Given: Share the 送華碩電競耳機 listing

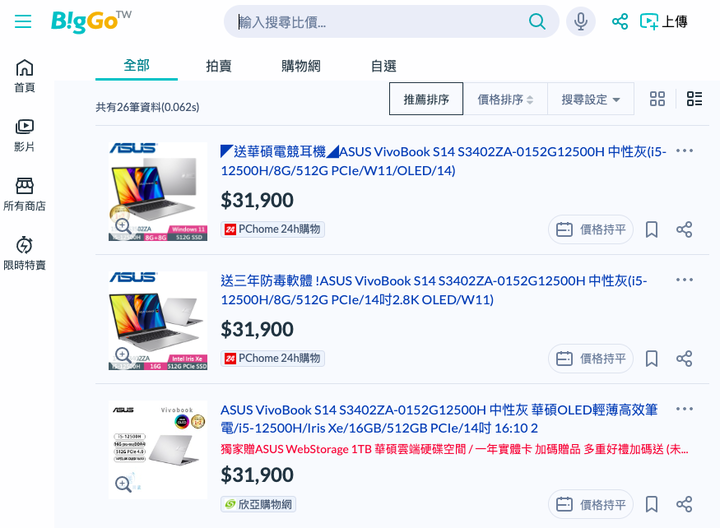Looking at the screenshot, I should [684, 230].
